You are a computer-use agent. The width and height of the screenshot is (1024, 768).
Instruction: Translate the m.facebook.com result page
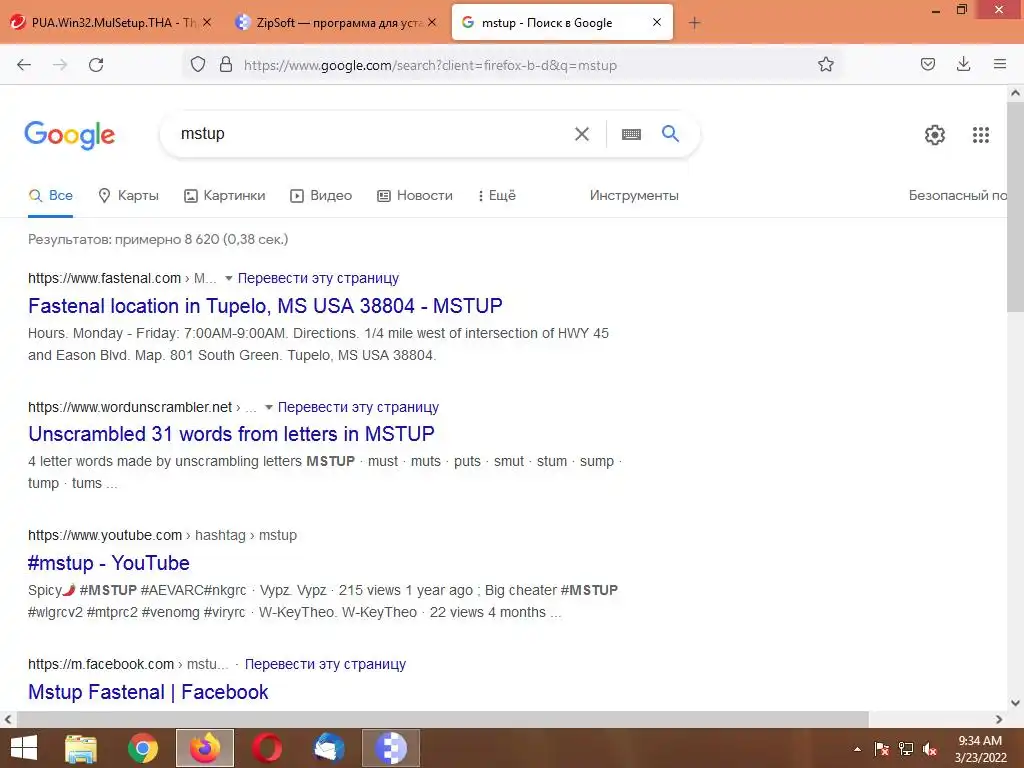click(x=325, y=664)
